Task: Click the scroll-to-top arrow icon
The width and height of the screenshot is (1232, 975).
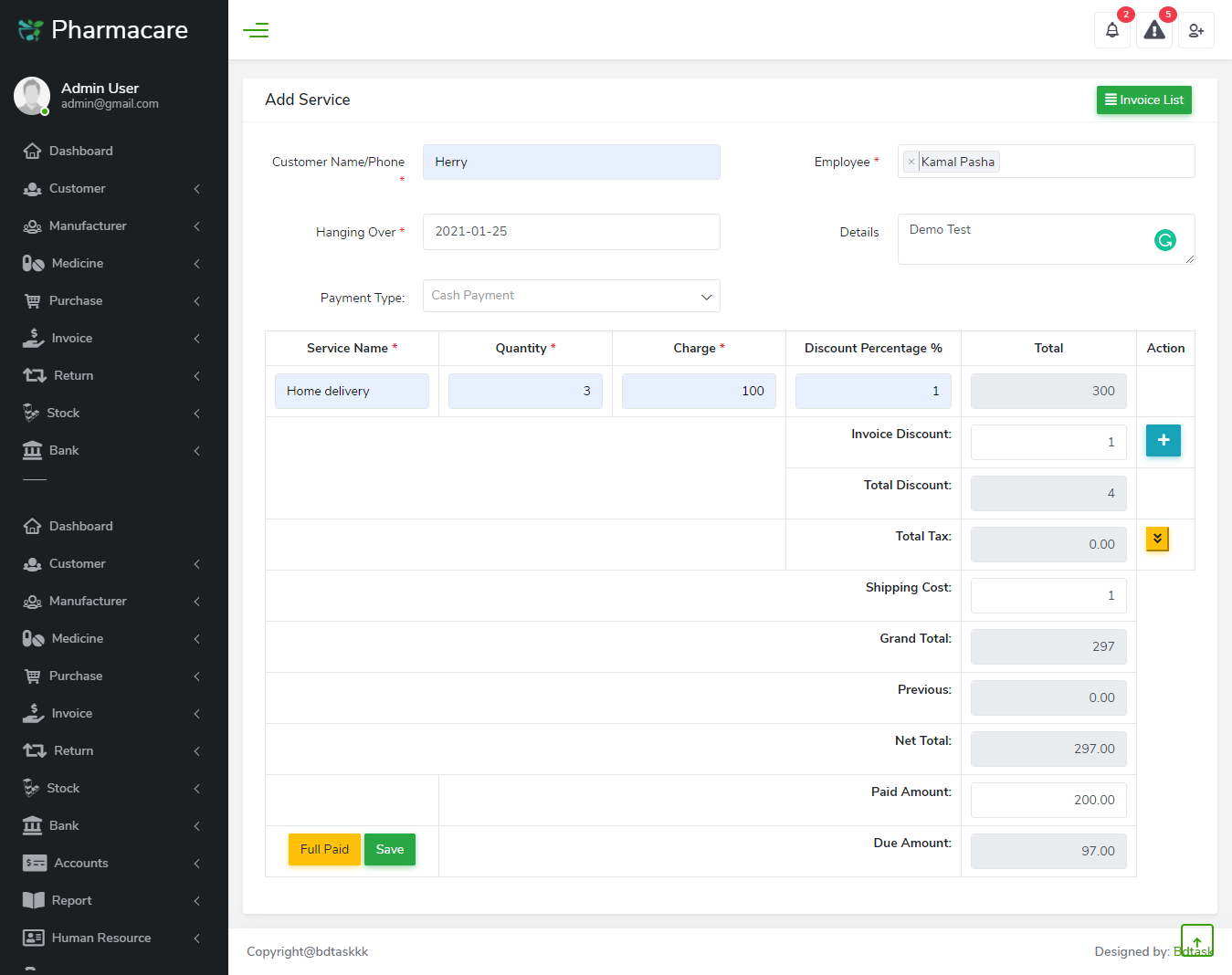Action: (1196, 939)
